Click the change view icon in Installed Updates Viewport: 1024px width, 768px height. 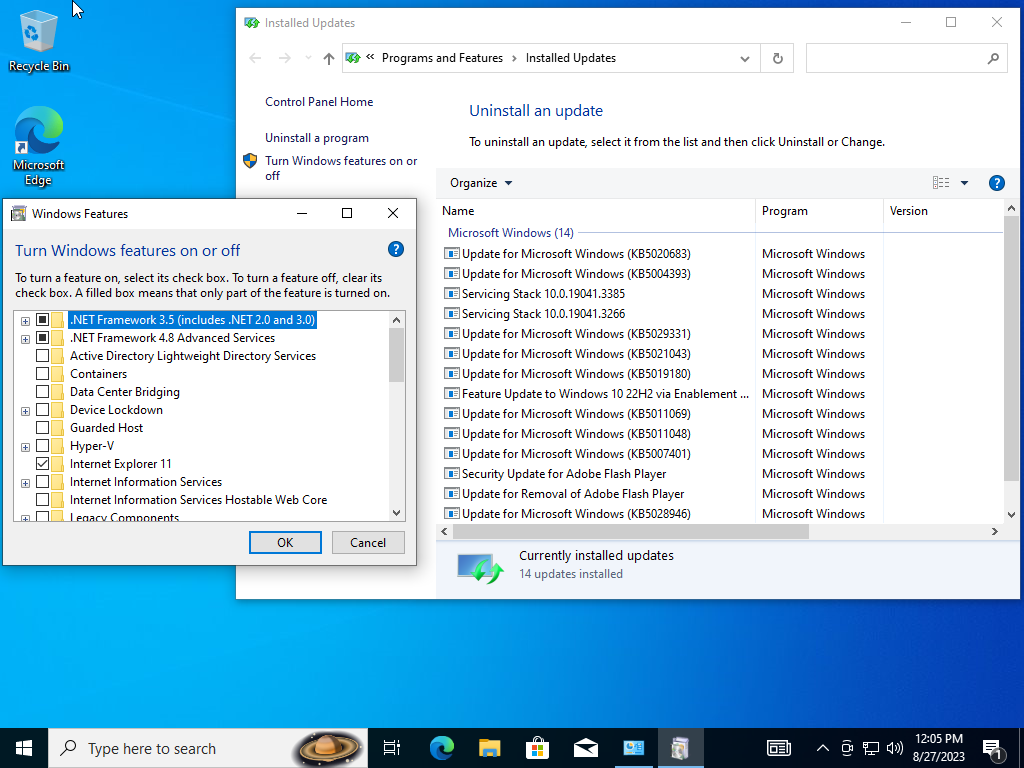pyautogui.click(x=940, y=183)
